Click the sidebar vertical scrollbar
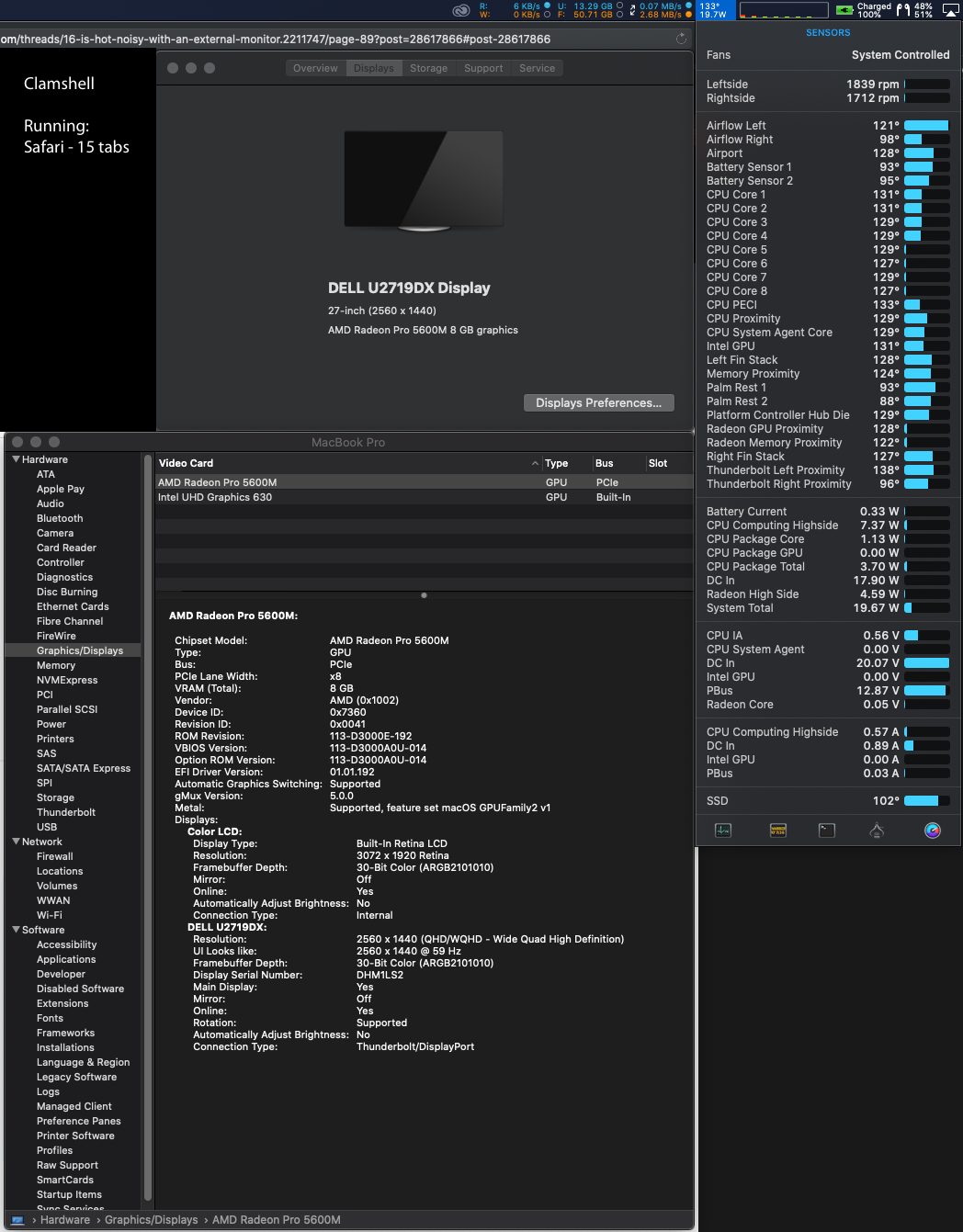Viewport: 963px width, 1232px height. point(148,827)
